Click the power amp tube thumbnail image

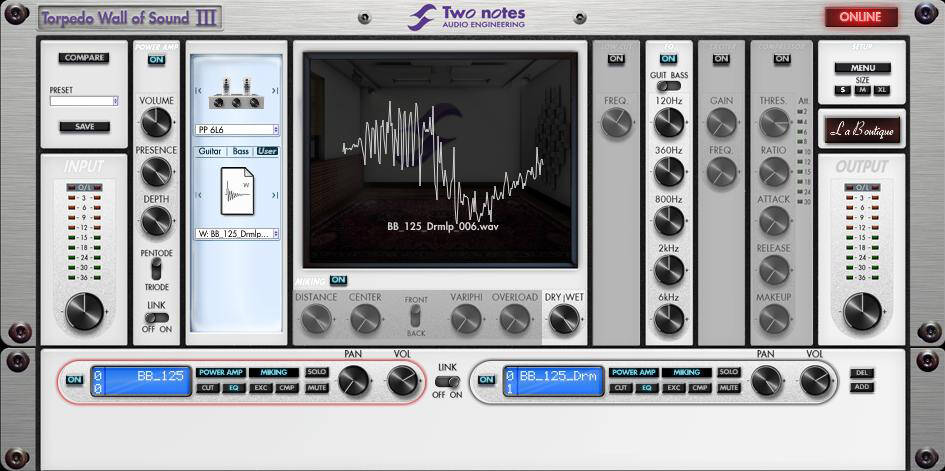click(236, 93)
